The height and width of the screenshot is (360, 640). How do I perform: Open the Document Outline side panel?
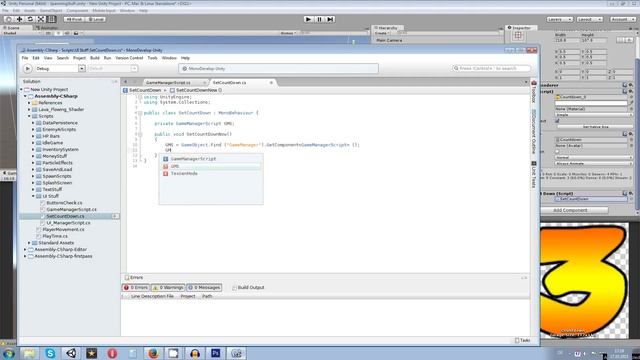[533, 132]
